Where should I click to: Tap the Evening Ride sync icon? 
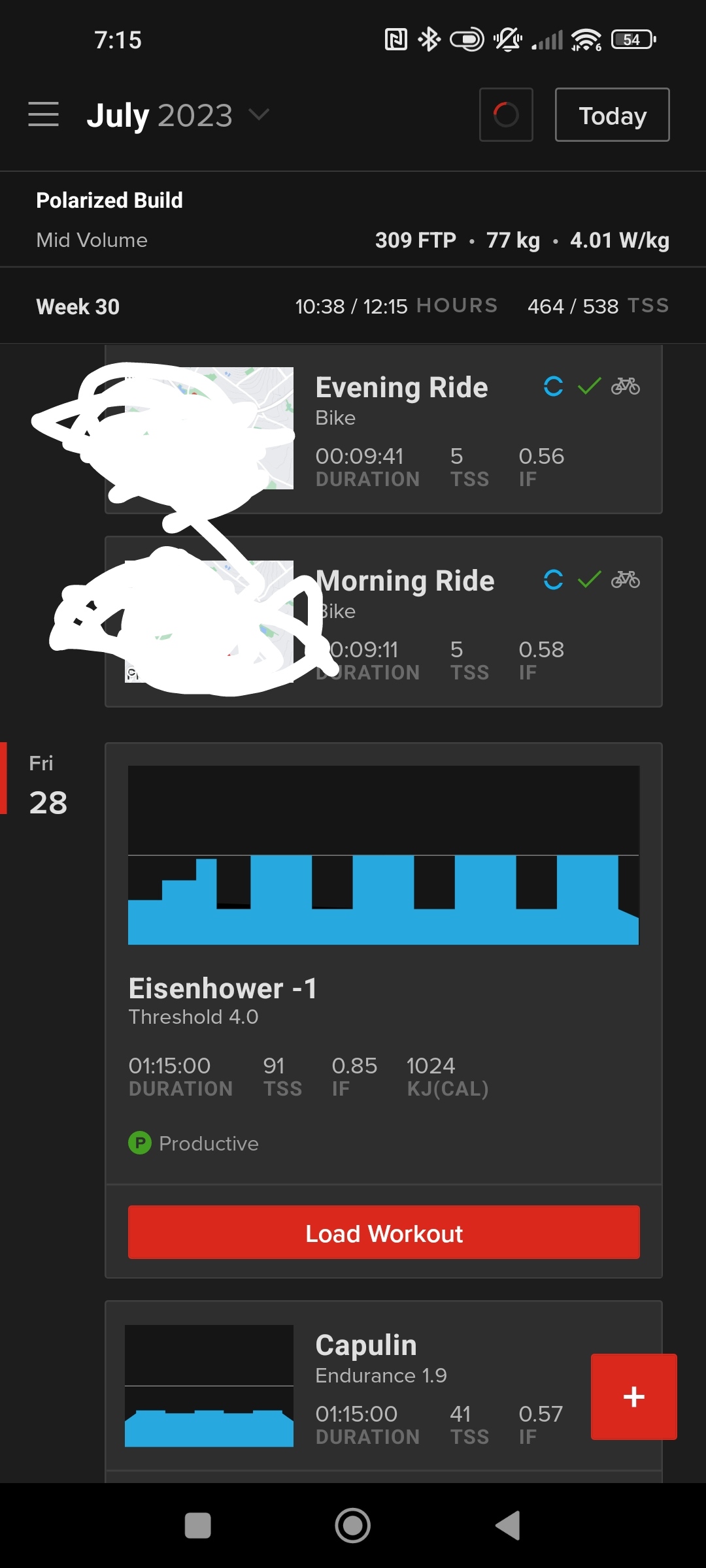click(x=553, y=386)
